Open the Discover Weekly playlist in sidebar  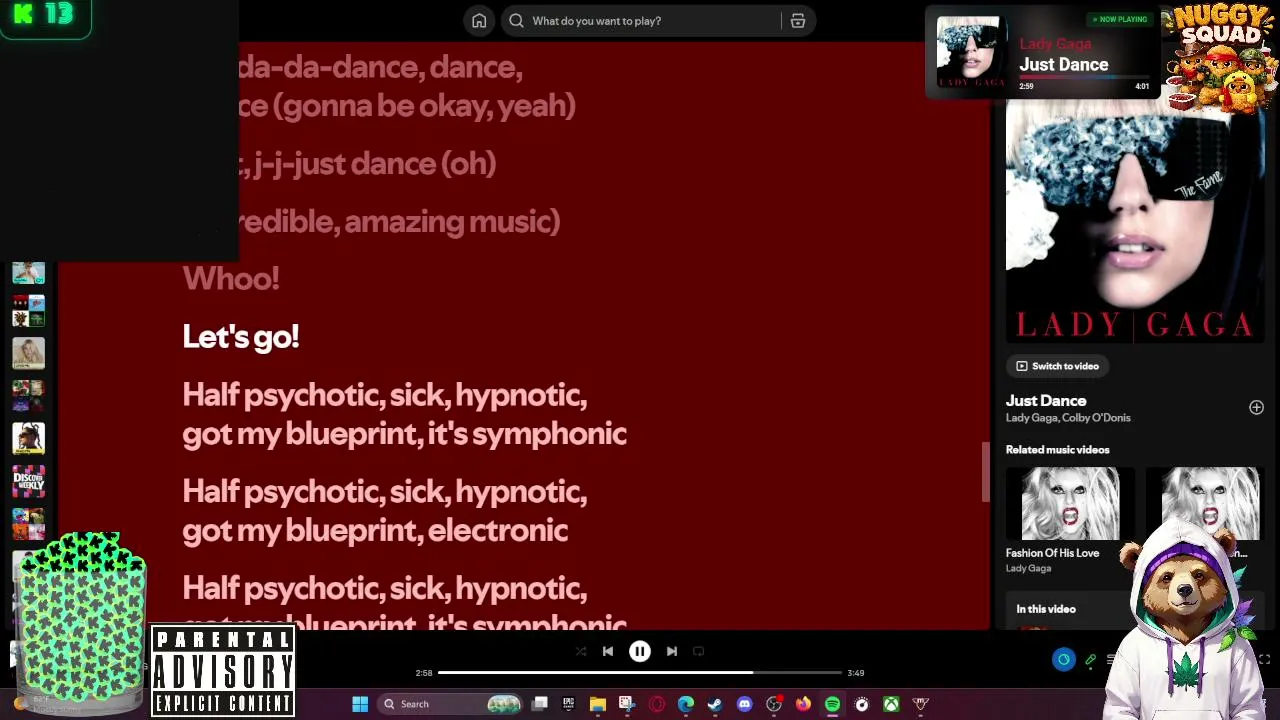coord(28,481)
